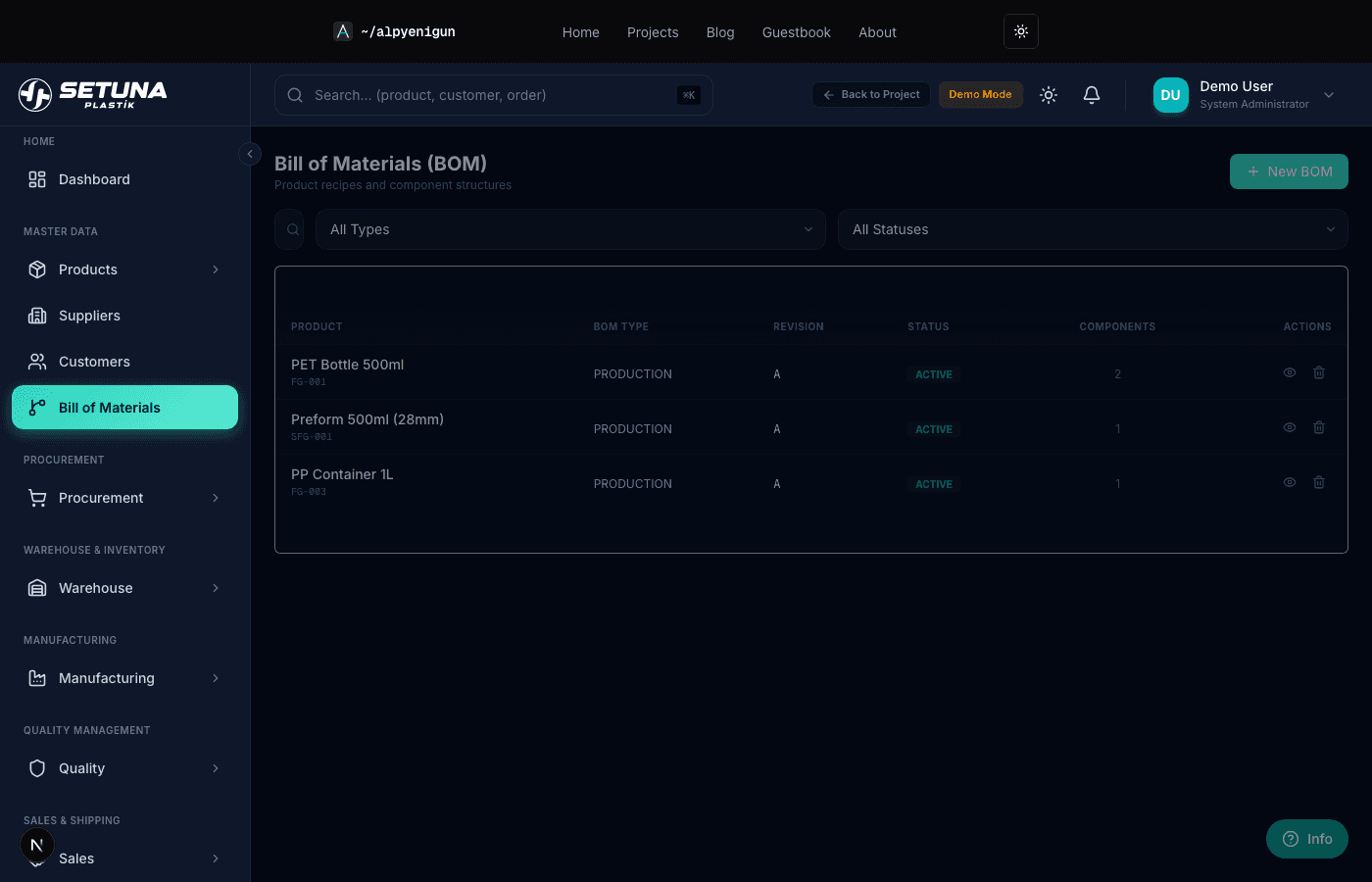Select the Products icon in the sidebar
1372x882 pixels.
[37, 269]
